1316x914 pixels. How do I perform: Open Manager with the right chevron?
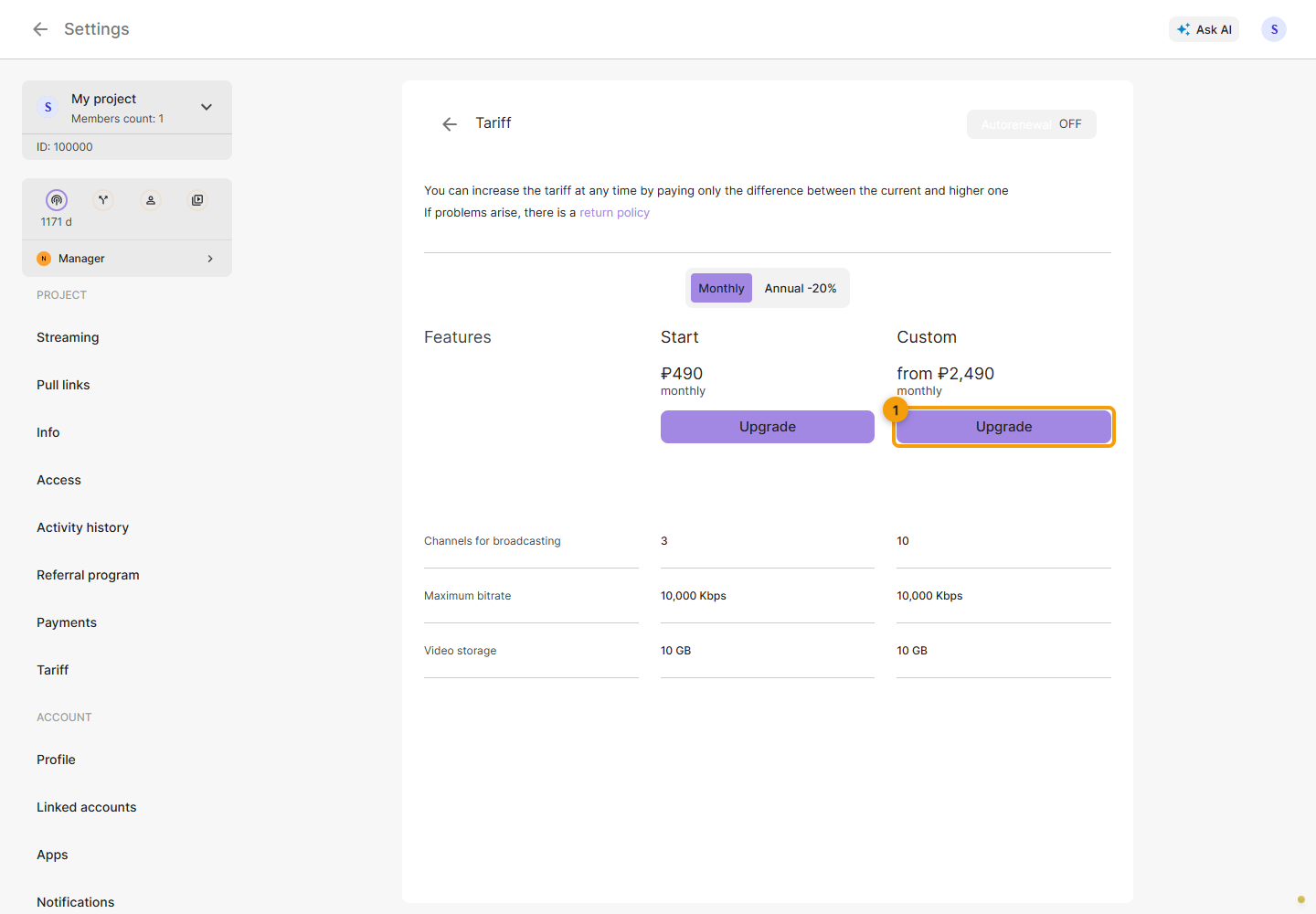pos(210,259)
